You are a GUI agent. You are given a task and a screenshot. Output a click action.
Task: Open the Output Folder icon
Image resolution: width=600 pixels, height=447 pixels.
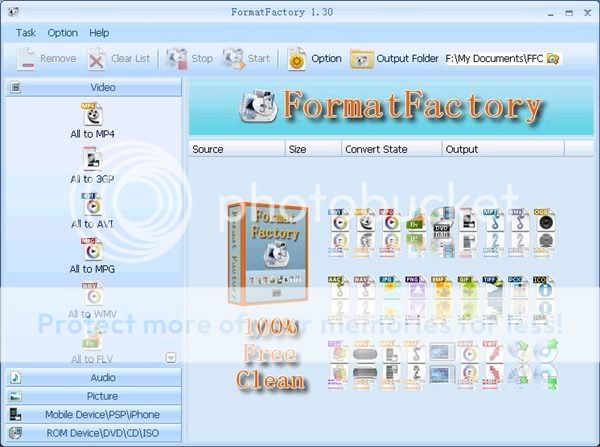pyautogui.click(x=362, y=59)
